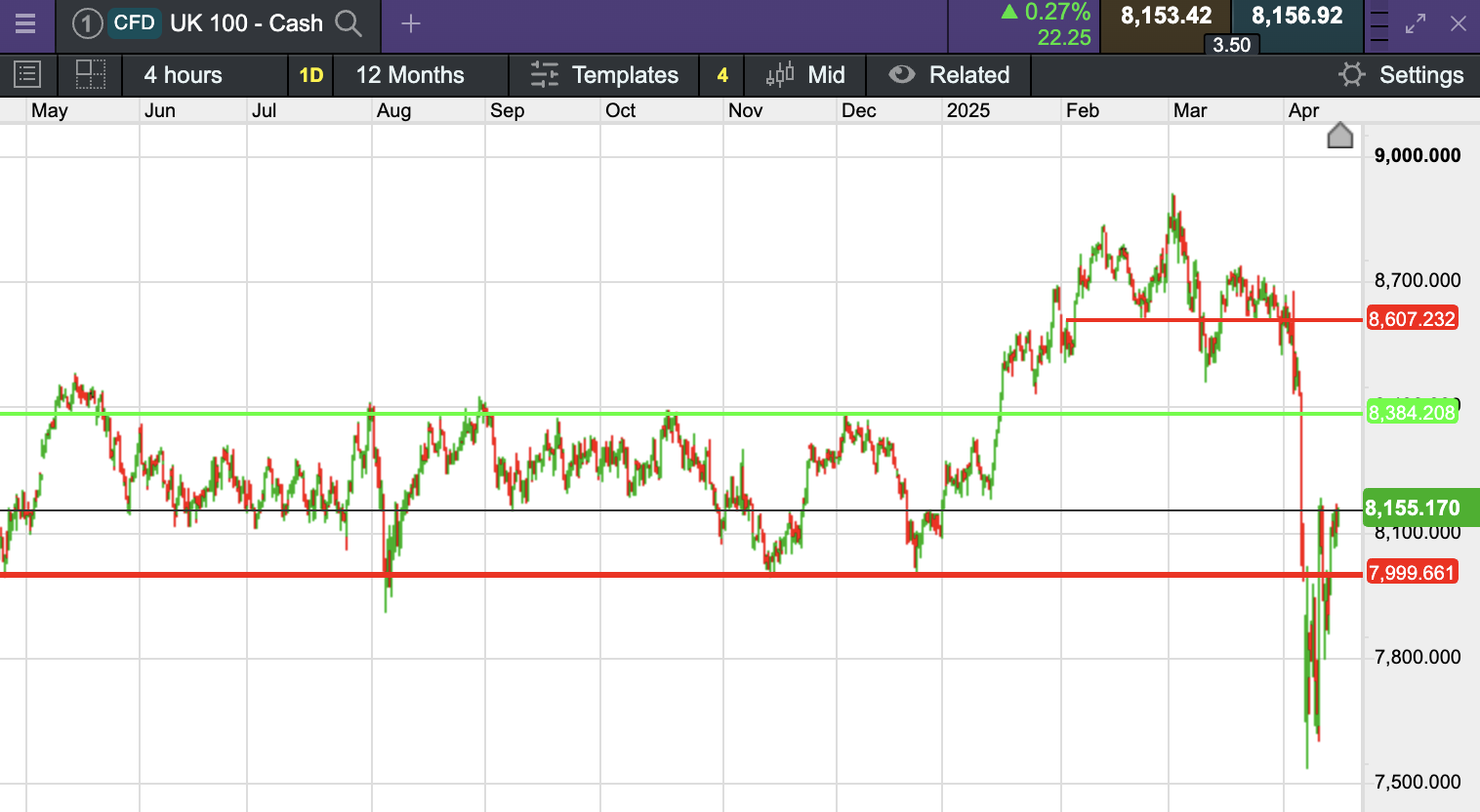Open the Mid price type dropdown
The width and height of the screenshot is (1480, 812).
[806, 75]
